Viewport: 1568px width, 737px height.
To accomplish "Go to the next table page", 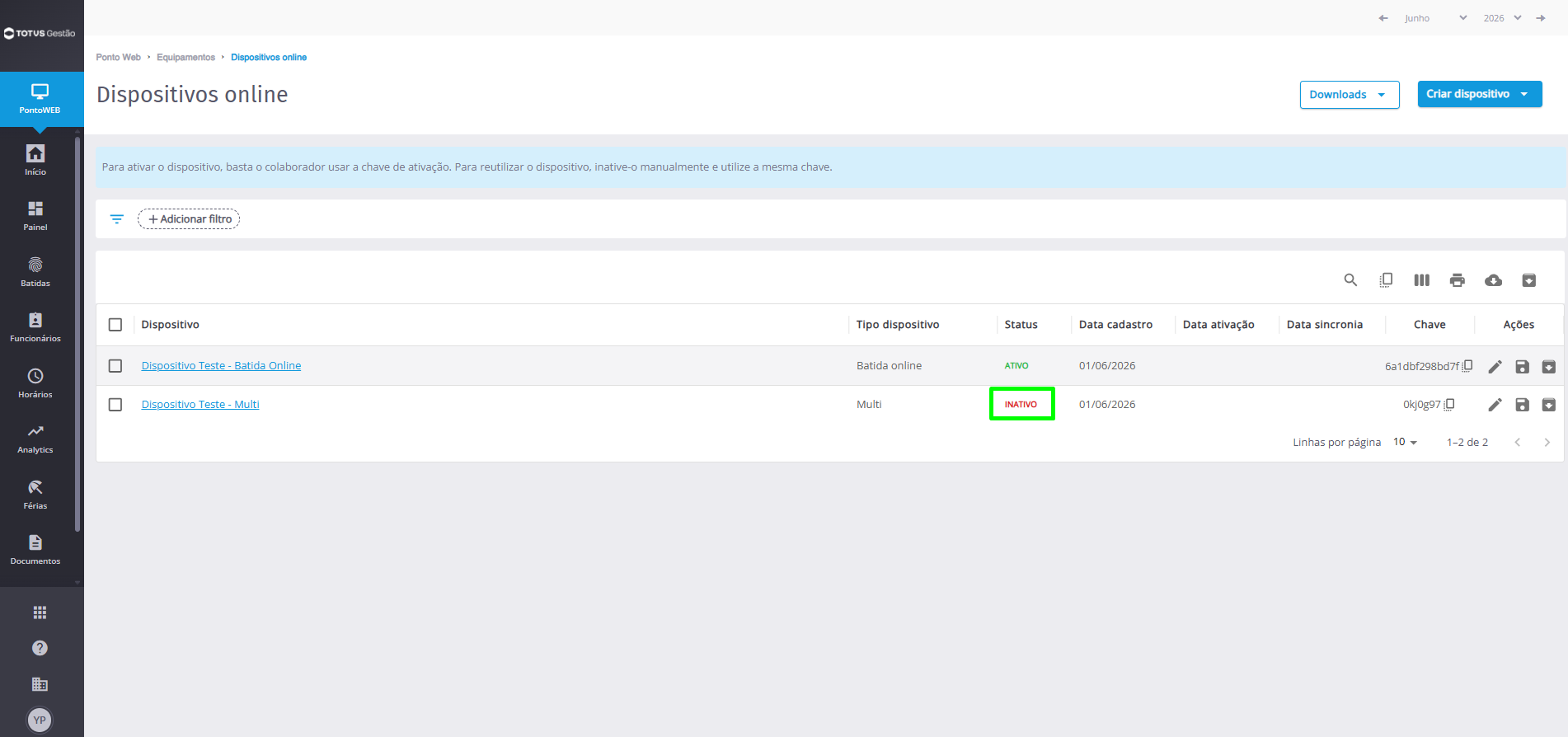I will click(x=1547, y=443).
